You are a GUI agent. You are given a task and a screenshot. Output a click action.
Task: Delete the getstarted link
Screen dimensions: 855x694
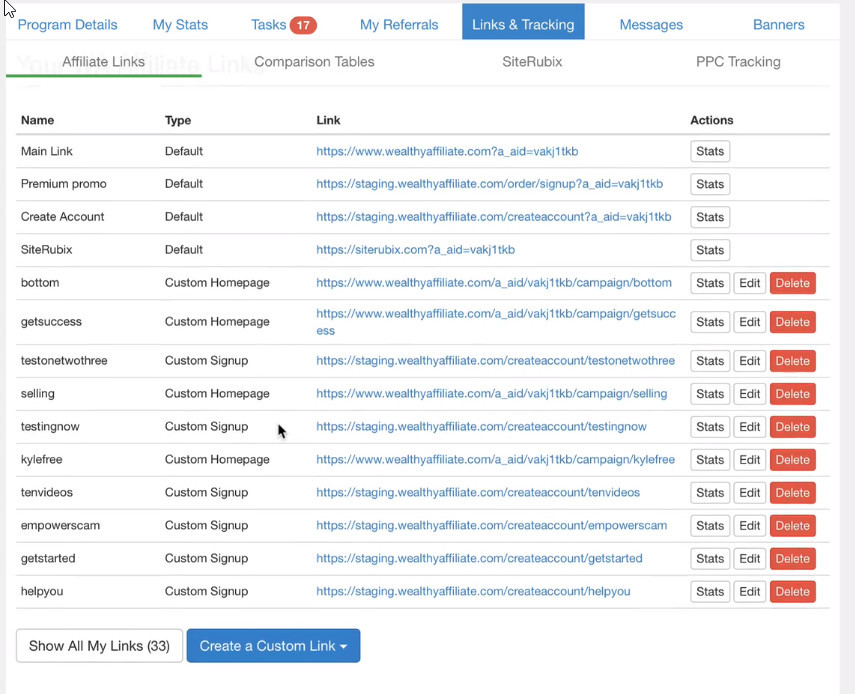click(793, 558)
